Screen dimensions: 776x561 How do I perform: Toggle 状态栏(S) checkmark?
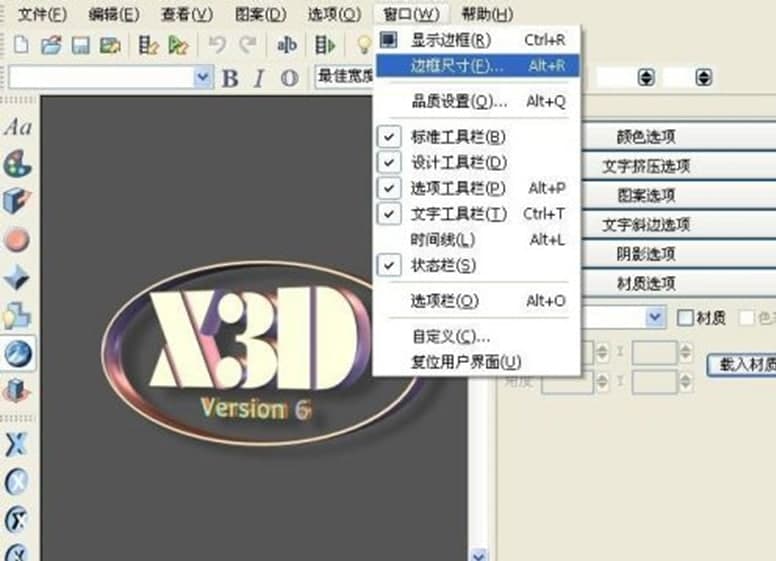pos(389,265)
